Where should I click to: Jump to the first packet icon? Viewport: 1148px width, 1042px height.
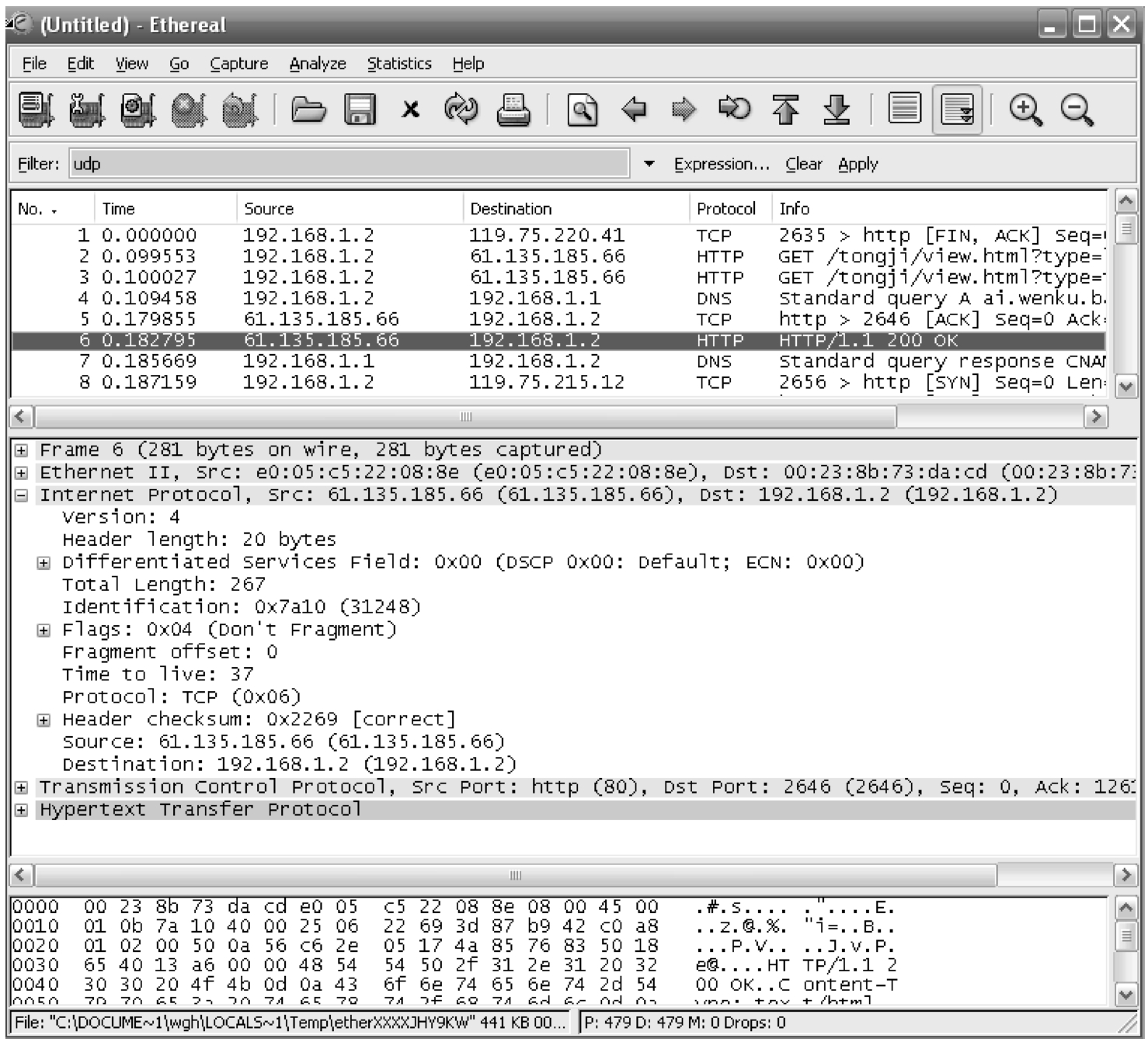point(785,109)
